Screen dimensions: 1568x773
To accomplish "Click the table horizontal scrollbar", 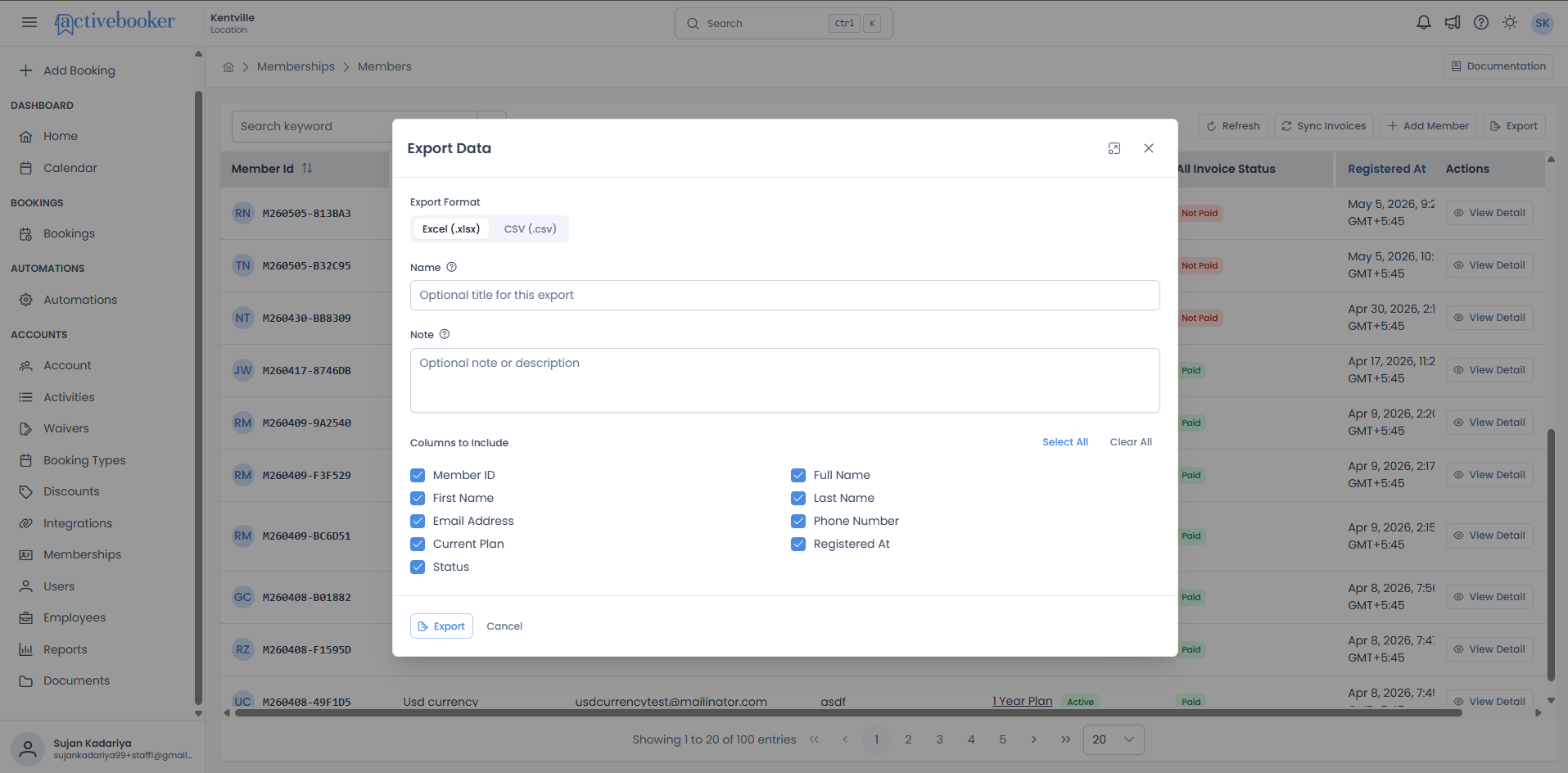I will tap(848, 713).
